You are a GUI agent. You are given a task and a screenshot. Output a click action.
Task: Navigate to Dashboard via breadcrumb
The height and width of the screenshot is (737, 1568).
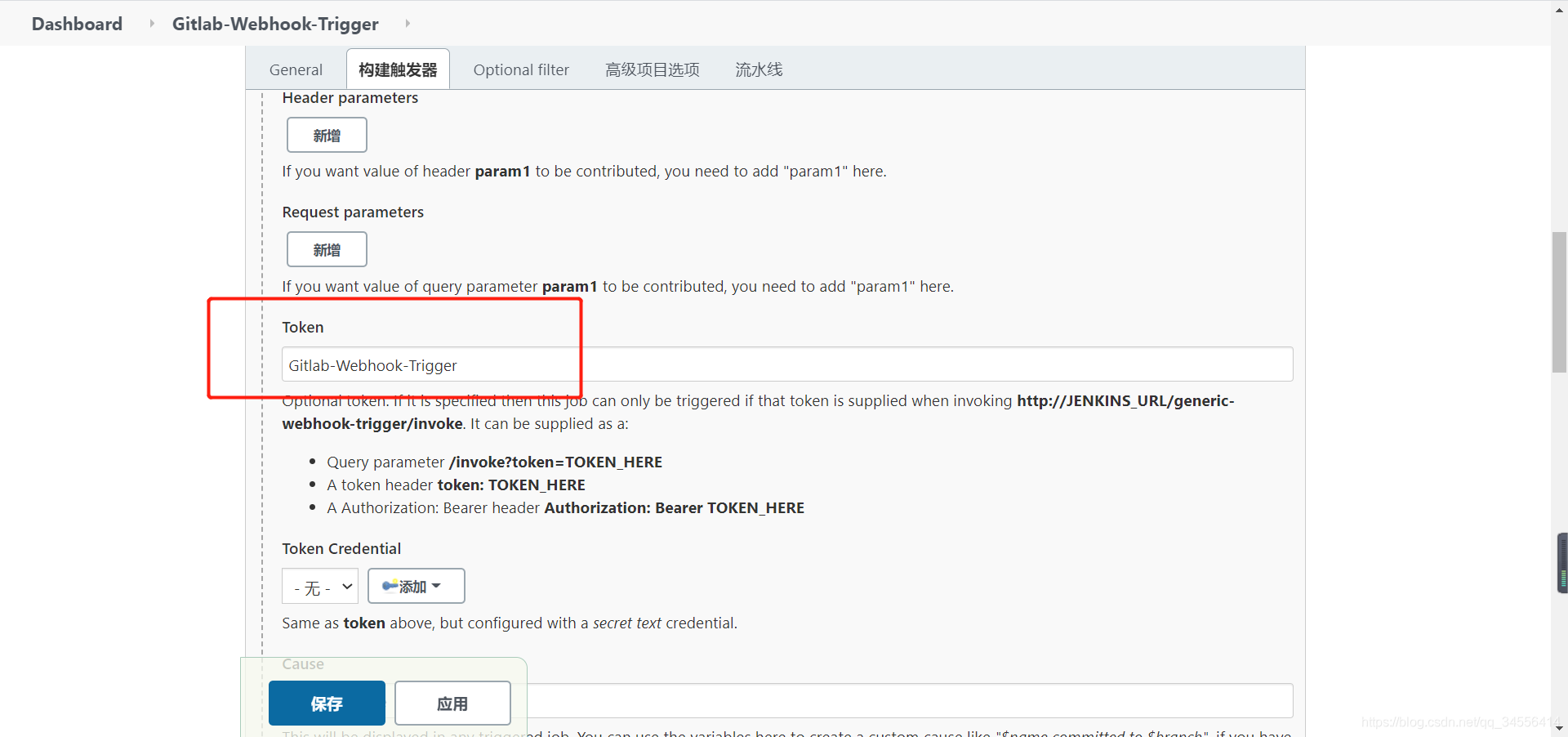point(76,24)
